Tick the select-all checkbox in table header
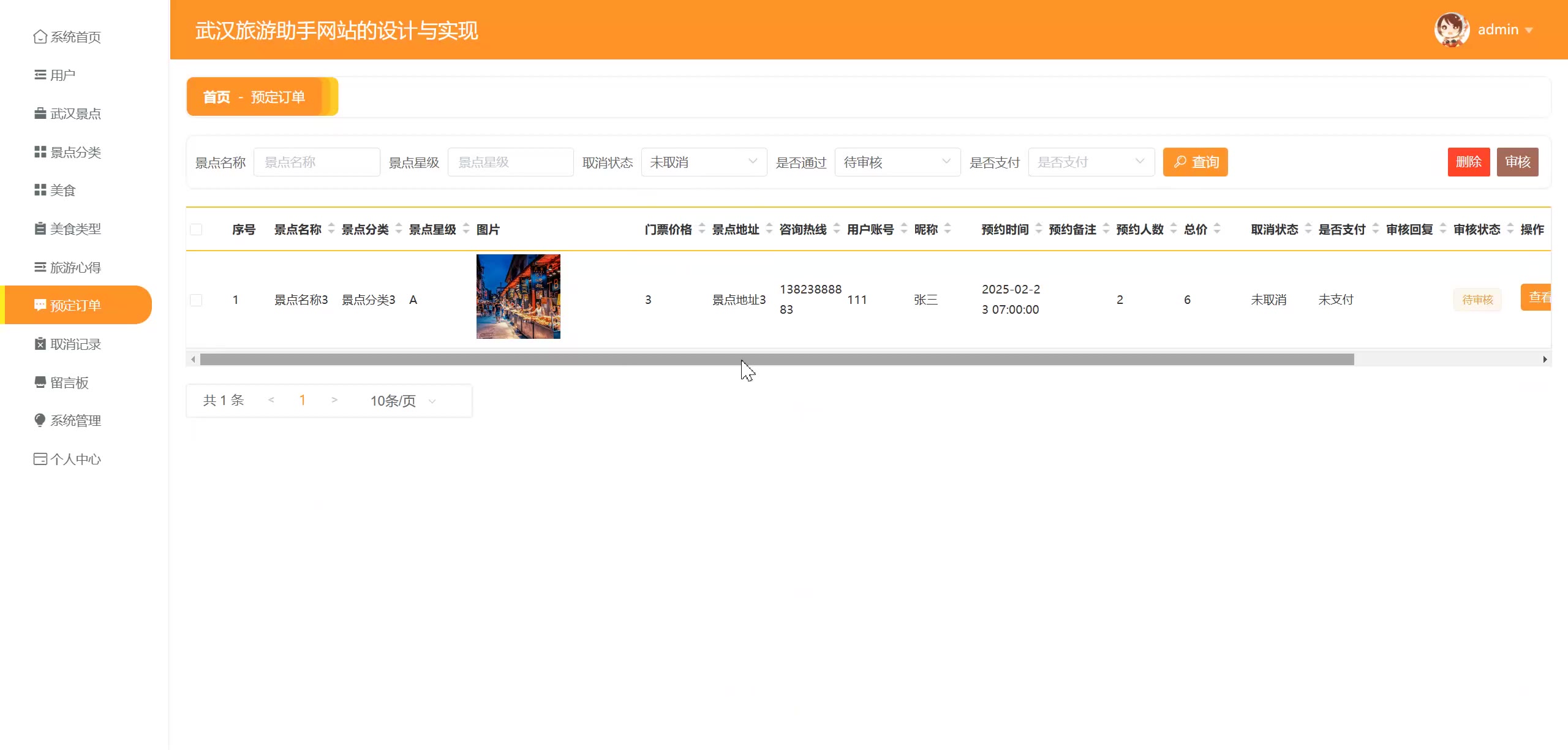1568x750 pixels. (196, 230)
